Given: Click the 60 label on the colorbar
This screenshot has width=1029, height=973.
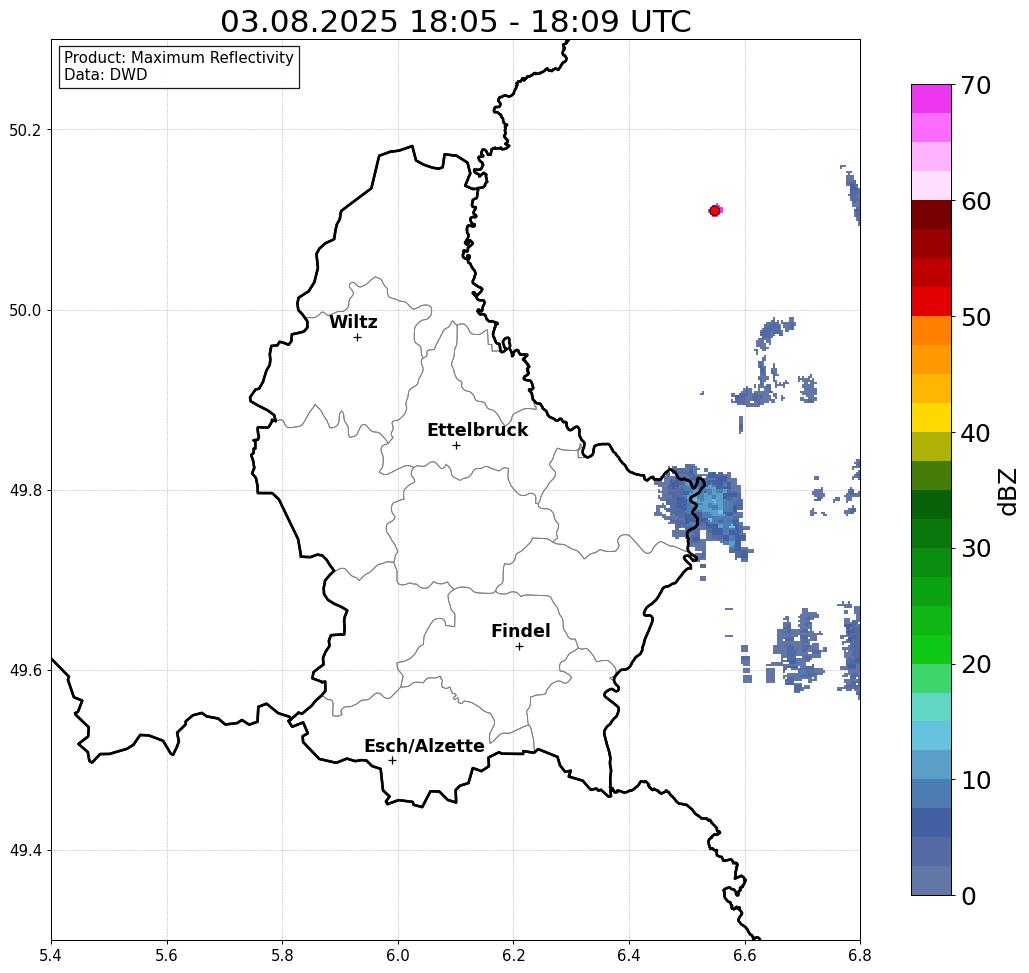Looking at the screenshot, I should 975,201.
